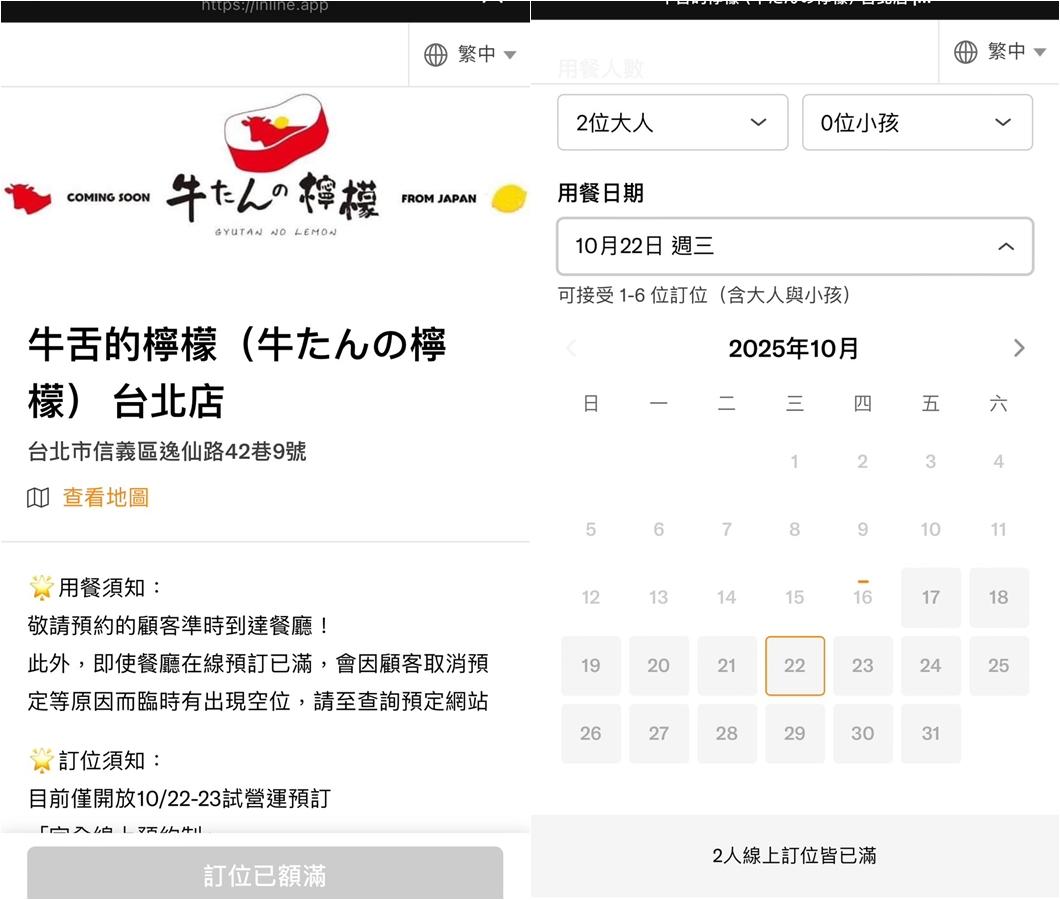The height and width of the screenshot is (900, 1060).
Task: Click the text 目前僅開放10/22-23試營運預訂
Action: point(179,799)
